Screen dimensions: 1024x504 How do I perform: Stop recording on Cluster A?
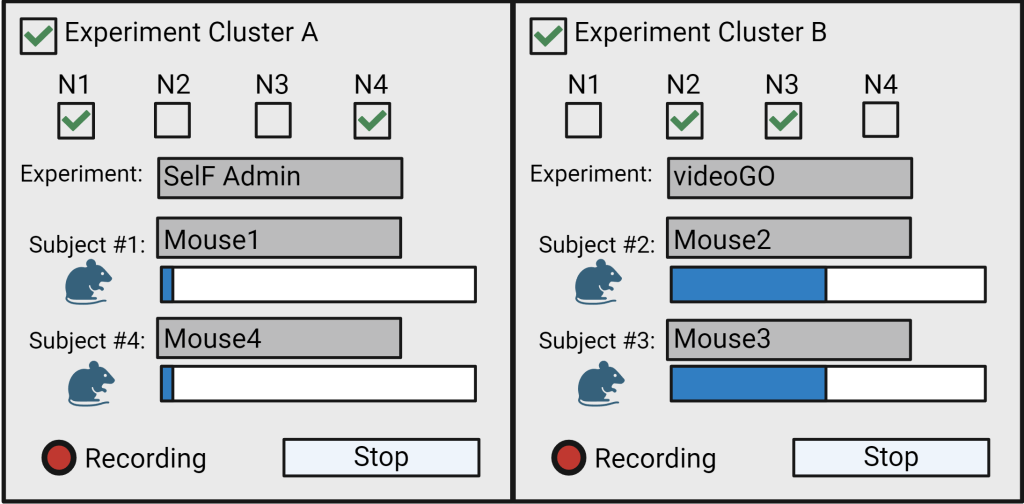click(381, 458)
